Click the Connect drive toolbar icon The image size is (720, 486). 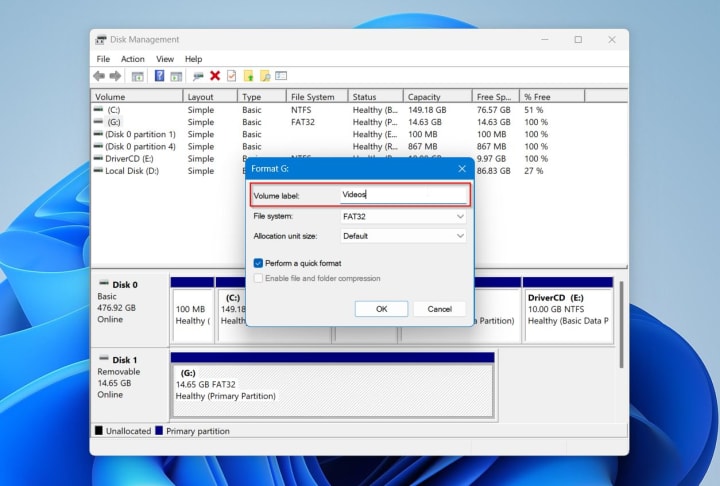(198, 76)
